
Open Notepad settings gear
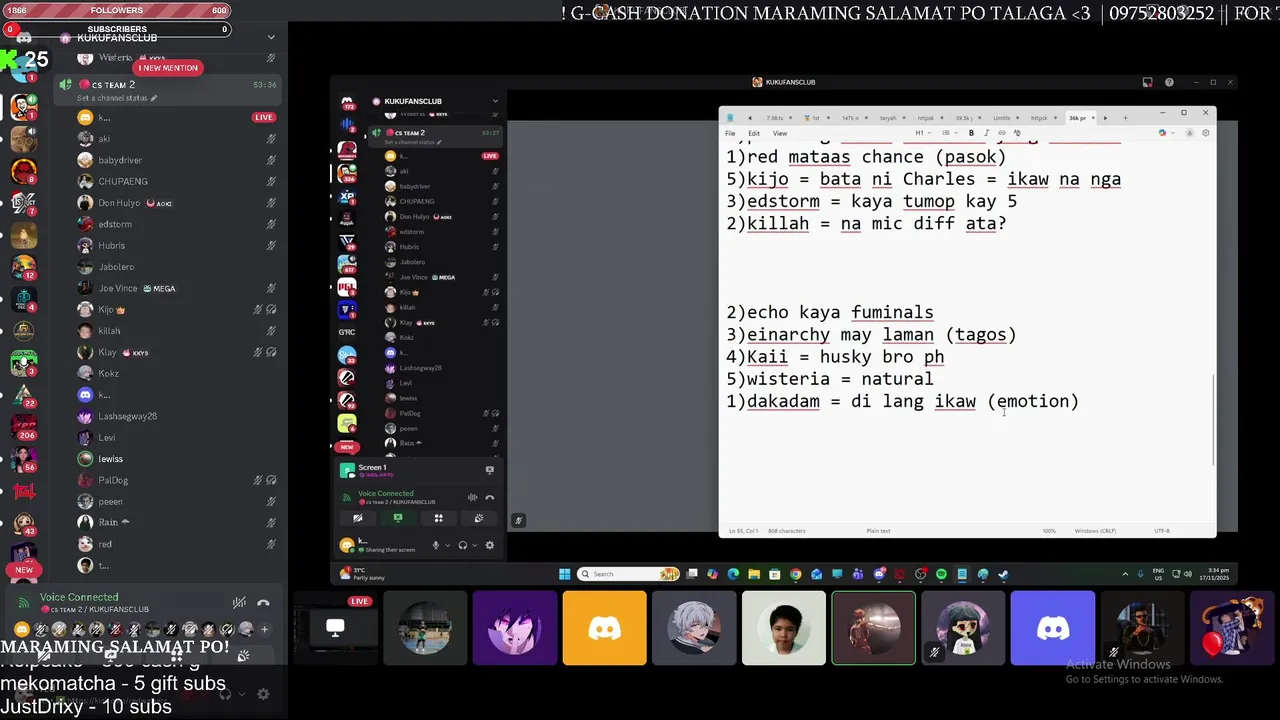tap(1205, 133)
